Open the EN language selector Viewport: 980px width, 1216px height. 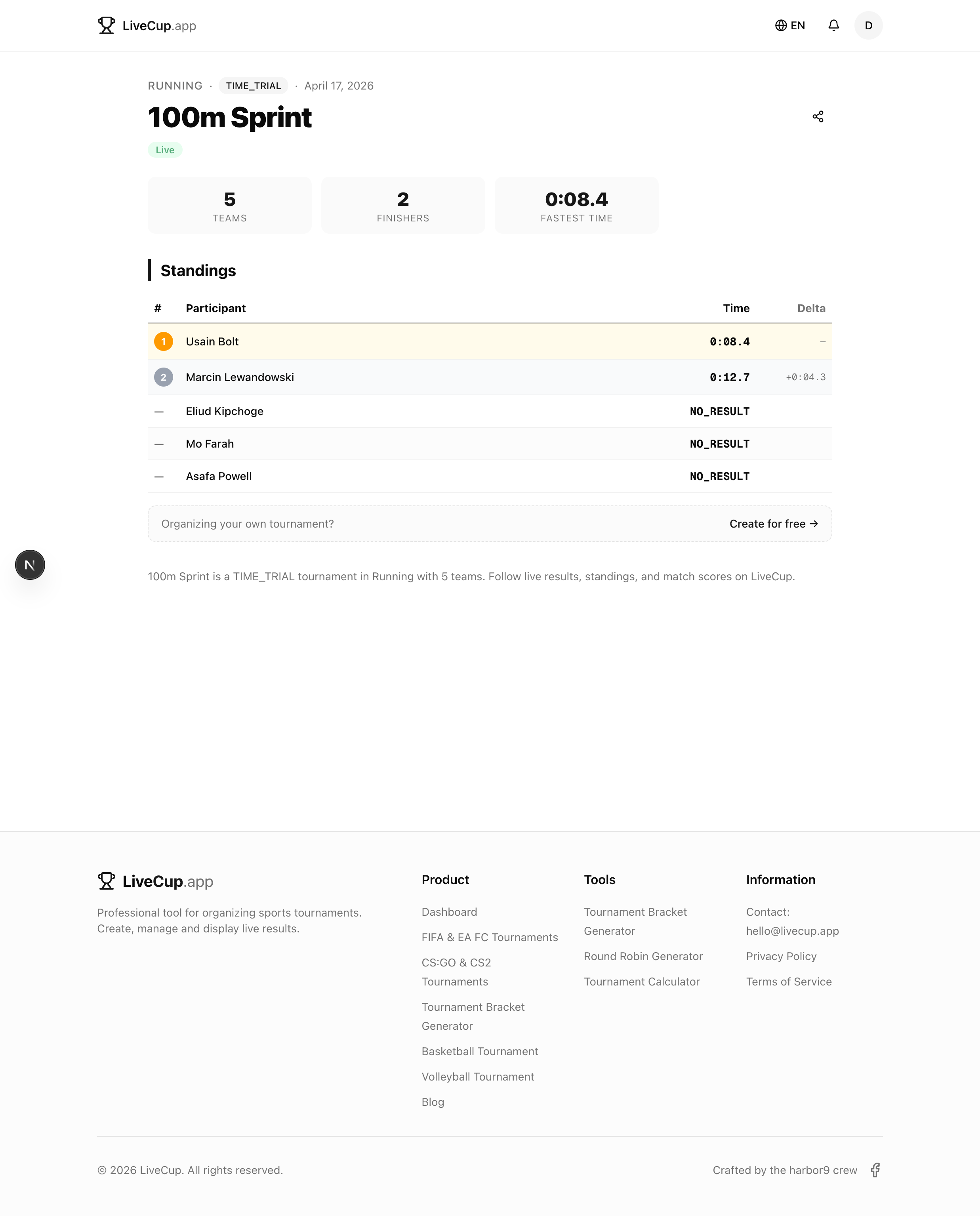point(790,25)
